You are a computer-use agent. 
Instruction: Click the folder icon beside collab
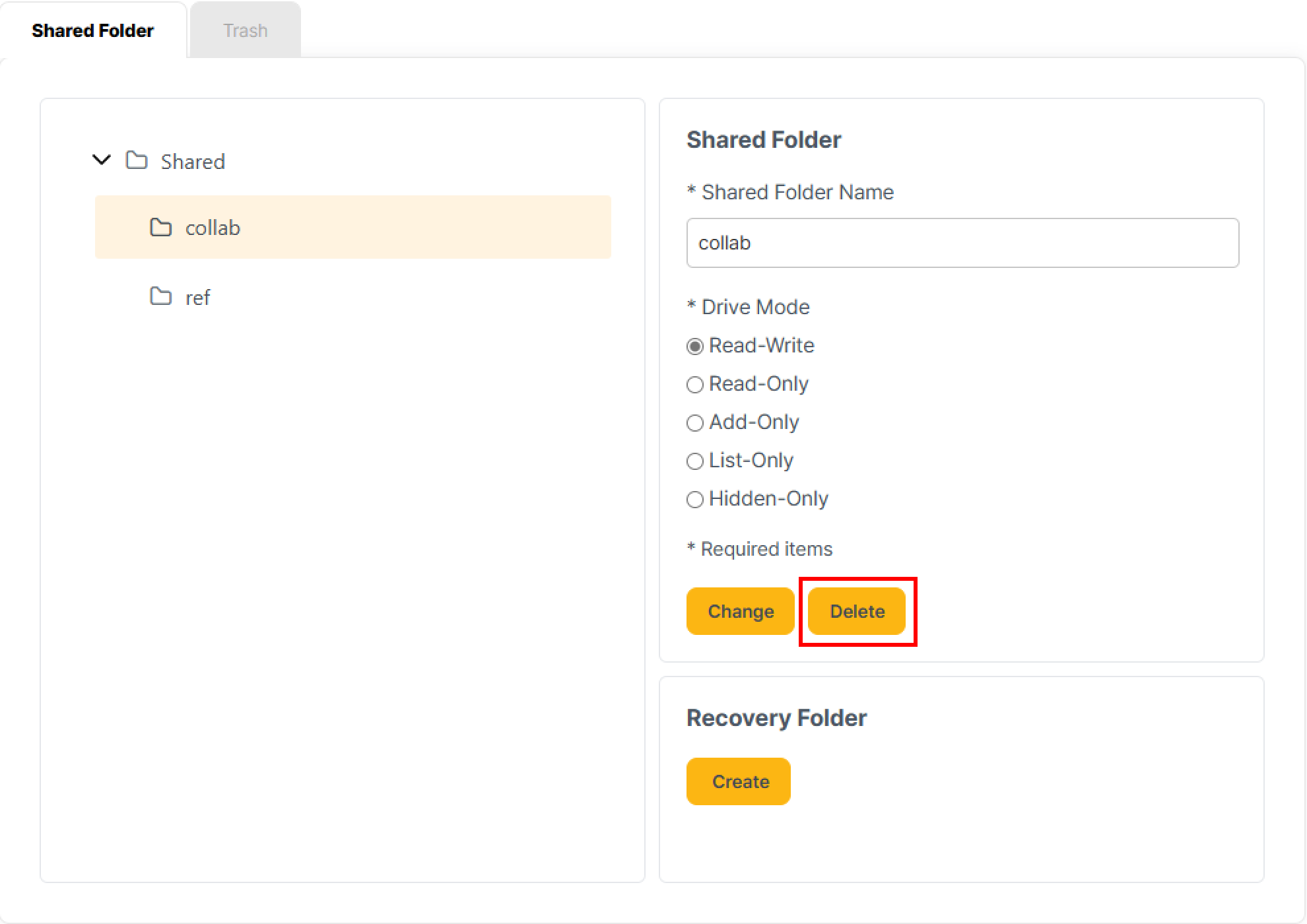click(160, 228)
